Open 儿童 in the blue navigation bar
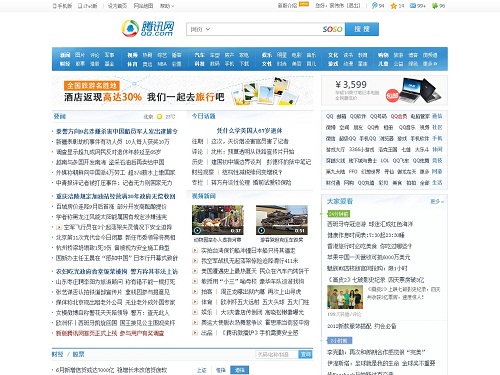This screenshot has height=375, width=500. click(383, 63)
